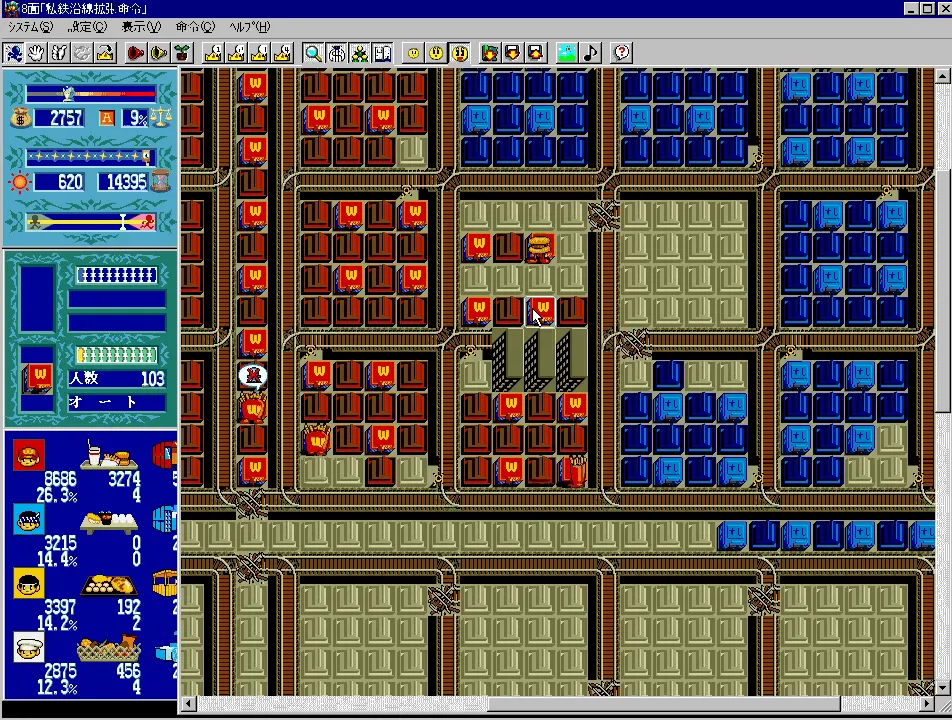The width and height of the screenshot is (952, 720).
Task: Select the sprout planting tool
Action: point(182,53)
